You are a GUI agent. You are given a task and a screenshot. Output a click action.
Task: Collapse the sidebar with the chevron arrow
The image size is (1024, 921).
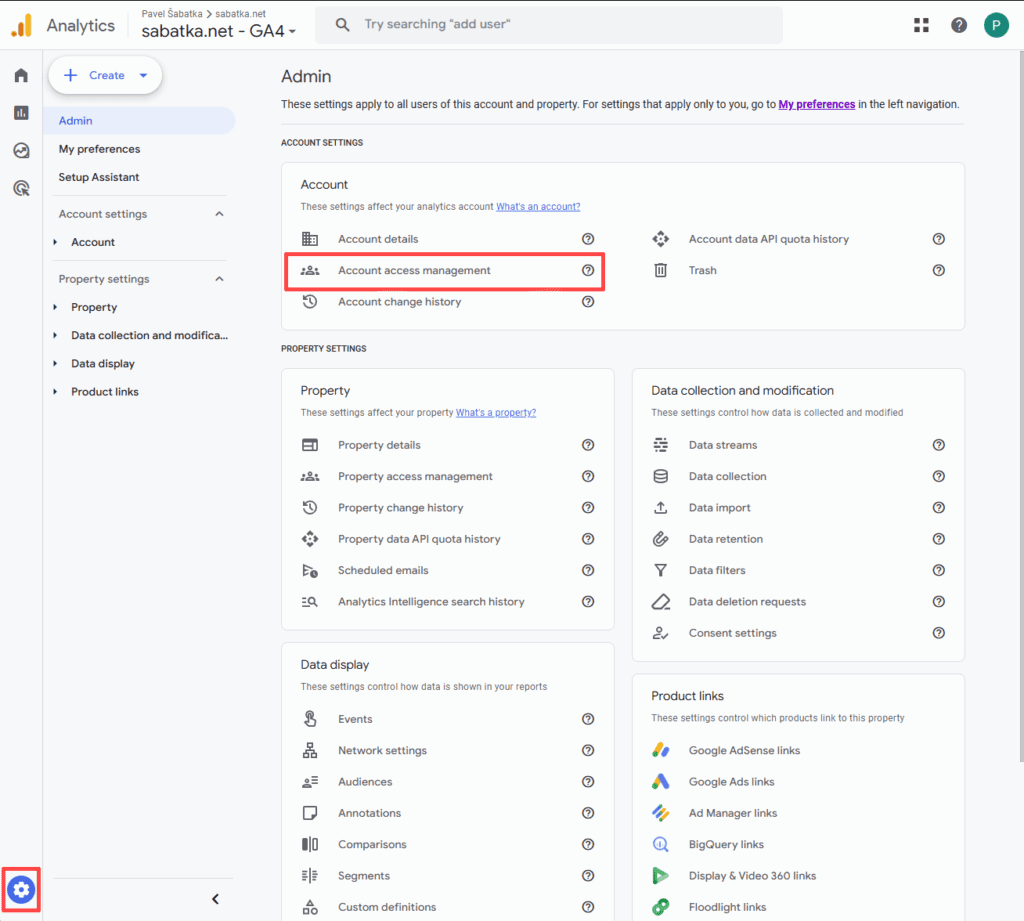tap(216, 899)
